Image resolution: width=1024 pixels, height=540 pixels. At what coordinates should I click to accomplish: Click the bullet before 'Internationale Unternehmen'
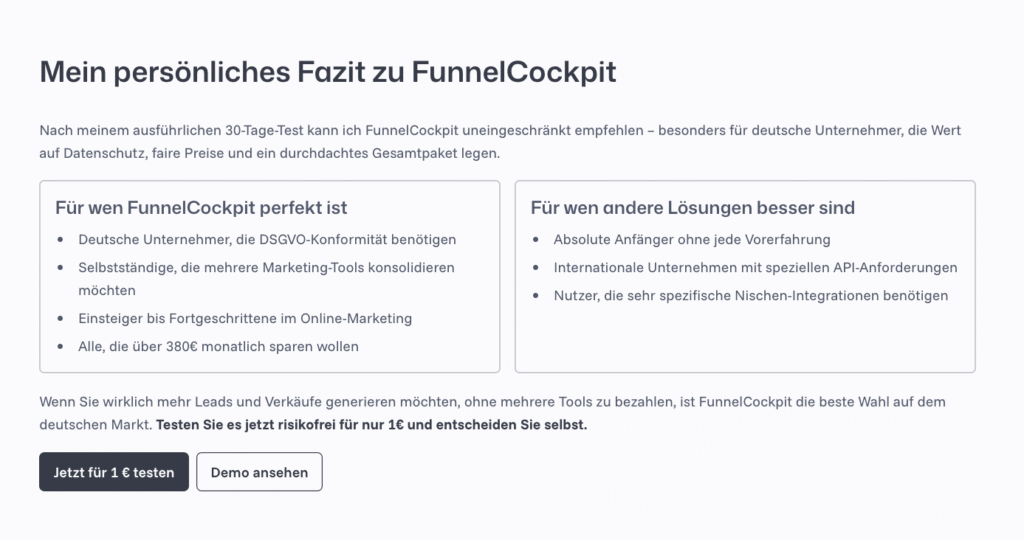pyautogui.click(x=536, y=268)
